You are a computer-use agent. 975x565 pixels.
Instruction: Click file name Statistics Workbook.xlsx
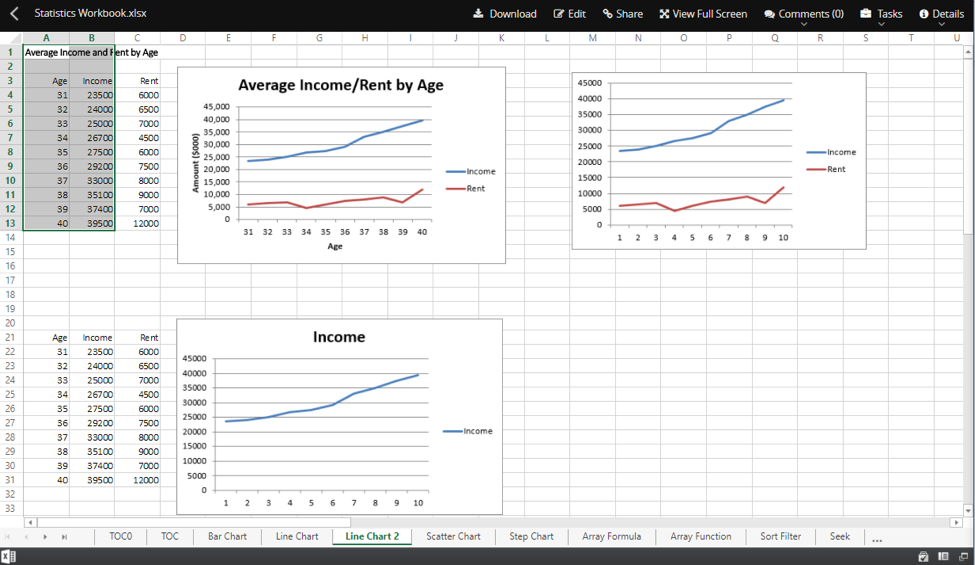coord(90,13)
